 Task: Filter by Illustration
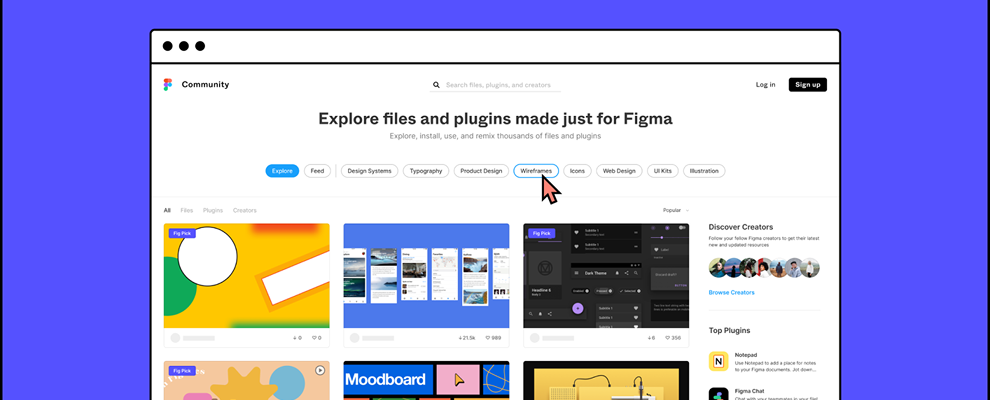704,171
